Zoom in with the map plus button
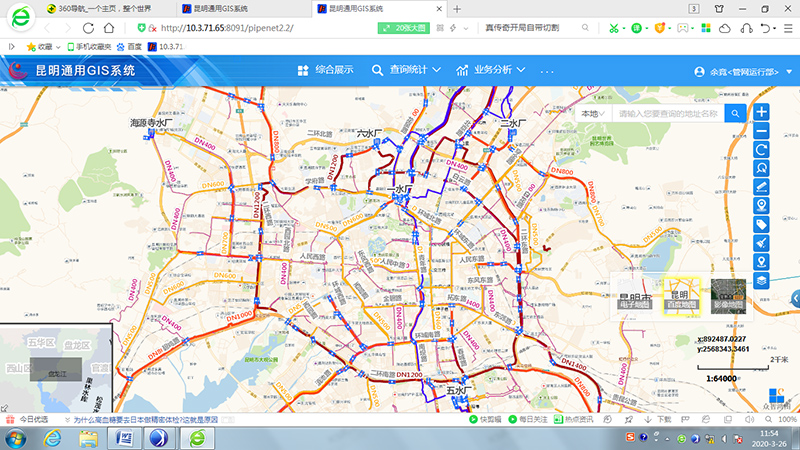This screenshot has width=800, height=450. click(761, 112)
